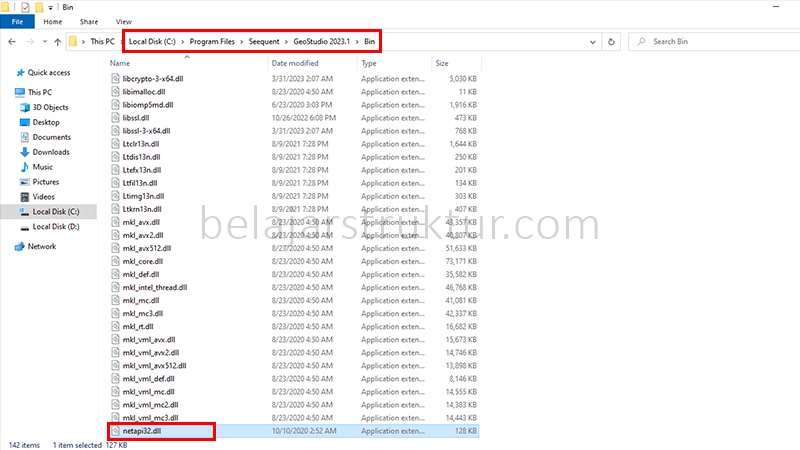Expand the address bar history dropdown
This screenshot has height=450, width=800.
592,42
